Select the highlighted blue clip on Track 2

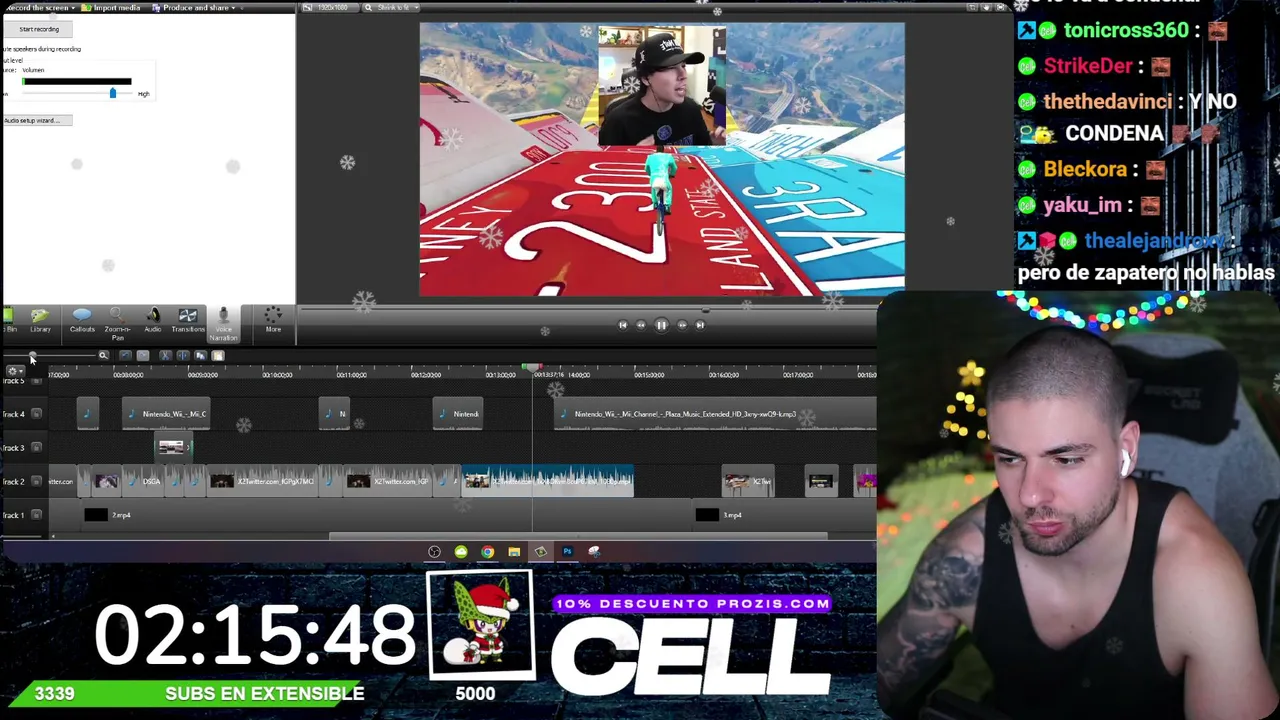pos(547,482)
